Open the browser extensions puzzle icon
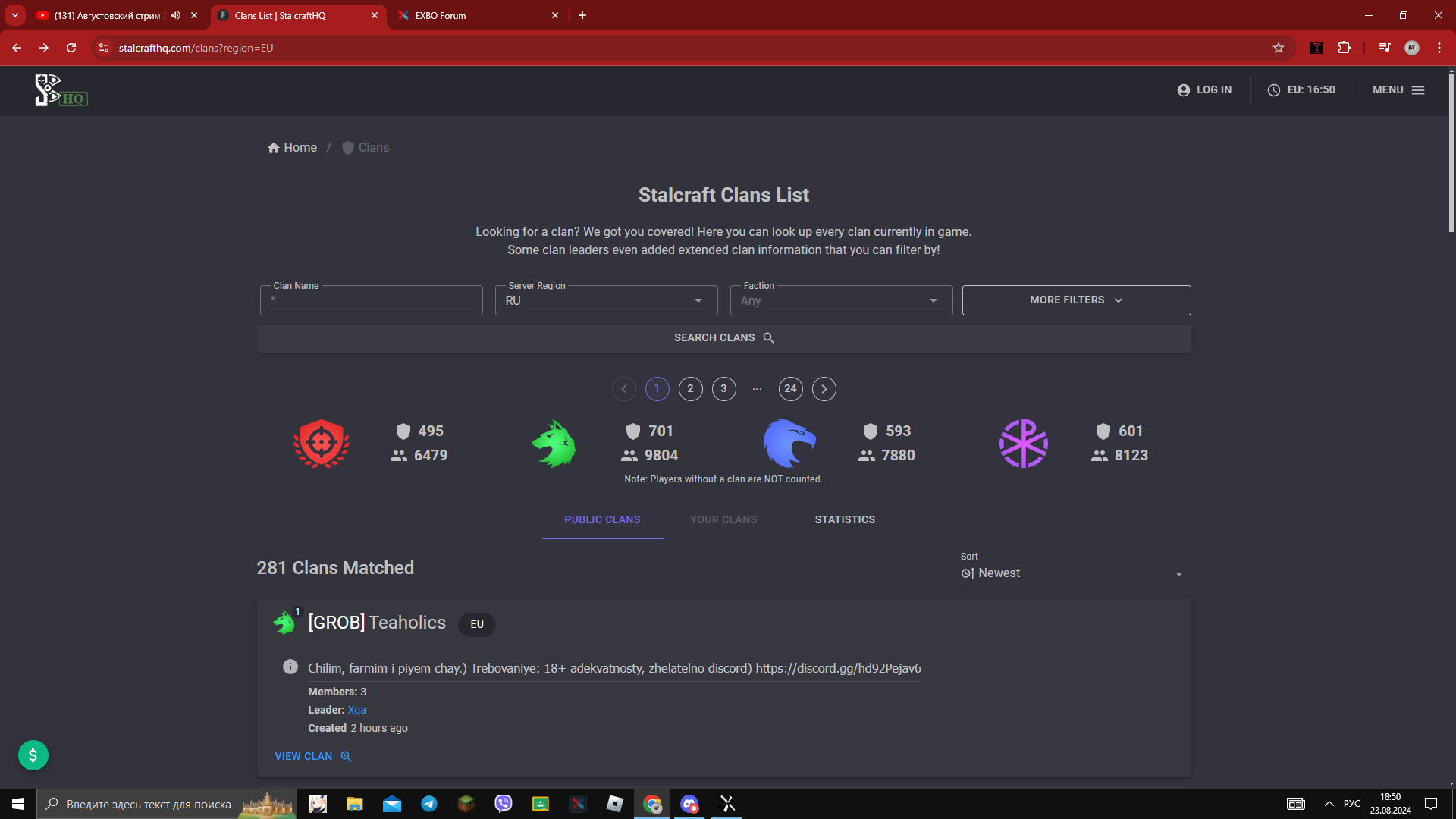The height and width of the screenshot is (819, 1456). (1345, 48)
